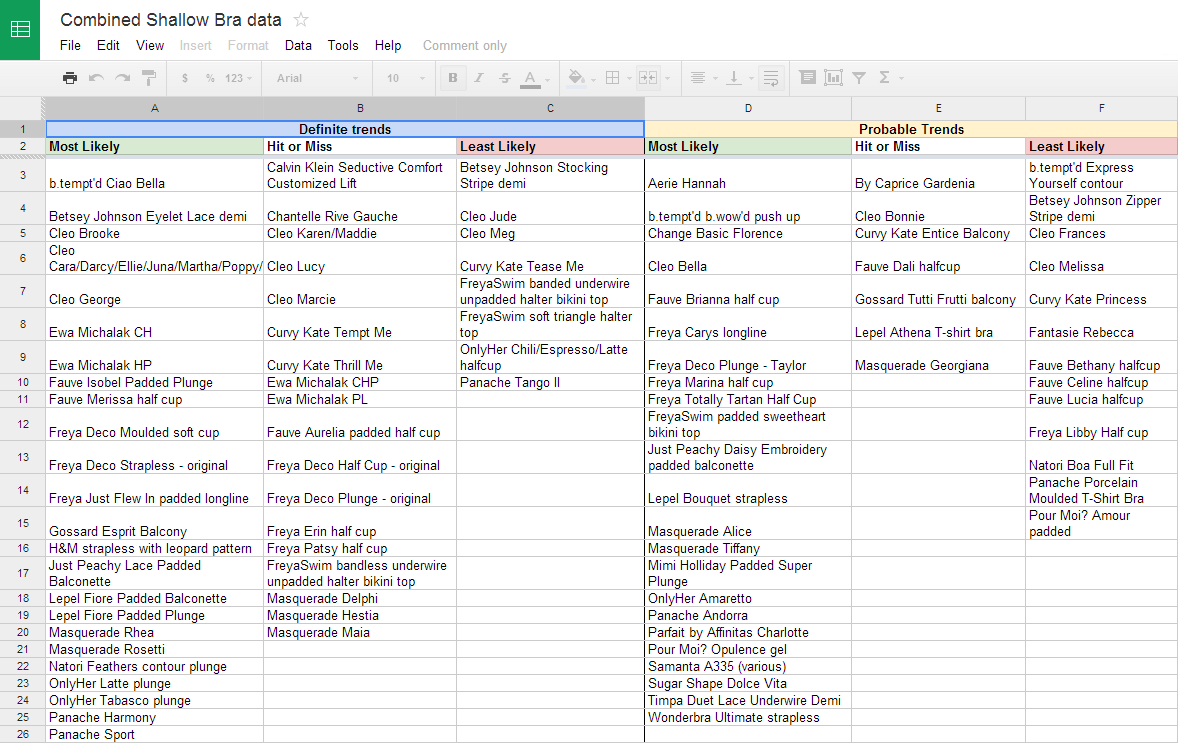Screen dimensions: 1178x743
Task: Open Google Sheets home via green icon
Action: (20, 29)
